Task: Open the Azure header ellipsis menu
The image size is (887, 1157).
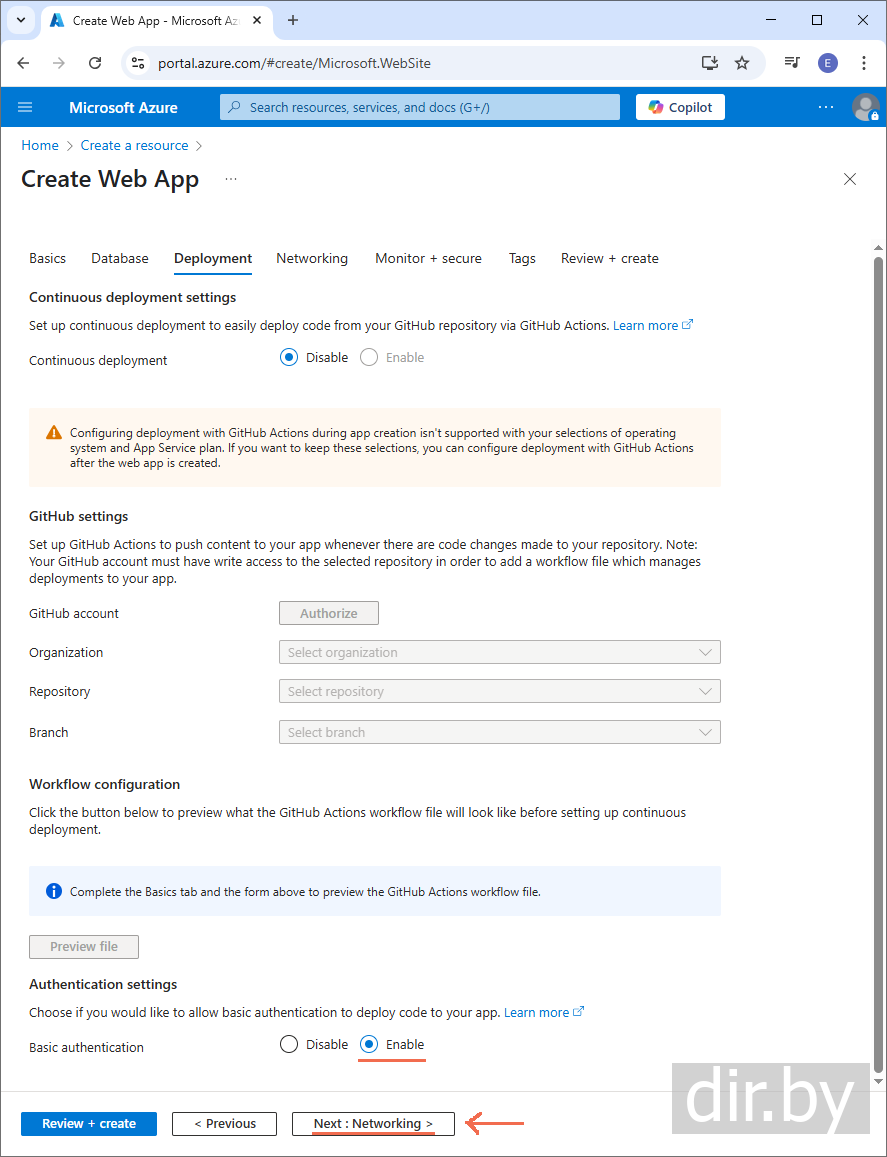Action: coord(826,107)
